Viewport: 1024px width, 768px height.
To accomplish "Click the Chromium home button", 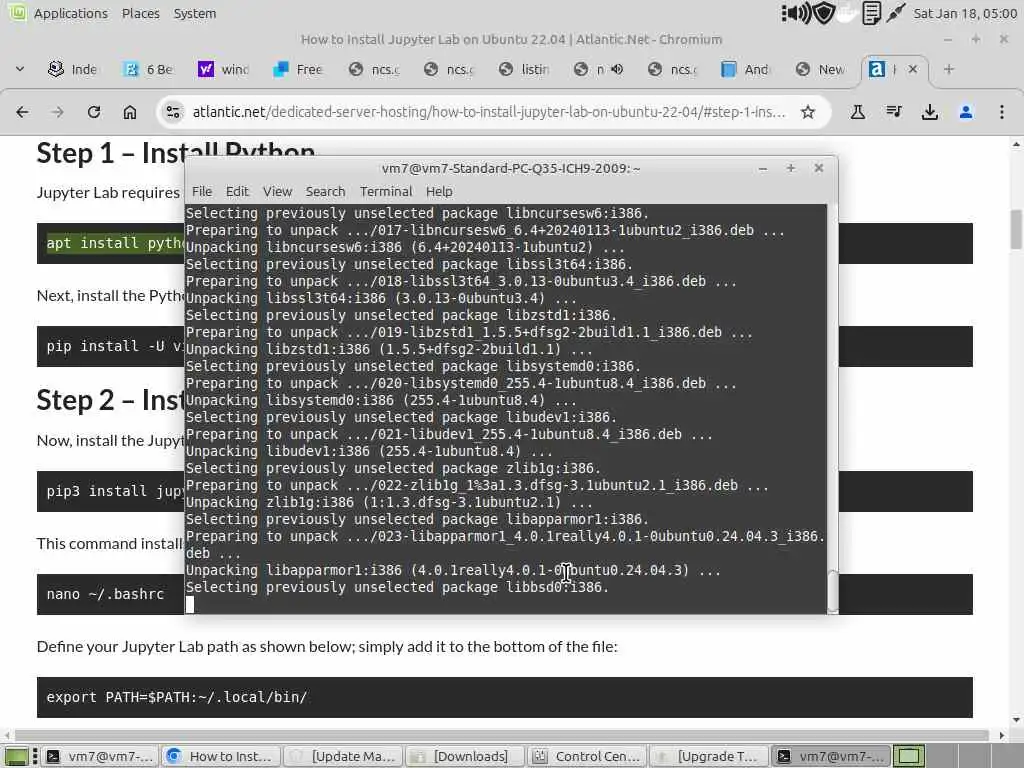I will [x=130, y=112].
